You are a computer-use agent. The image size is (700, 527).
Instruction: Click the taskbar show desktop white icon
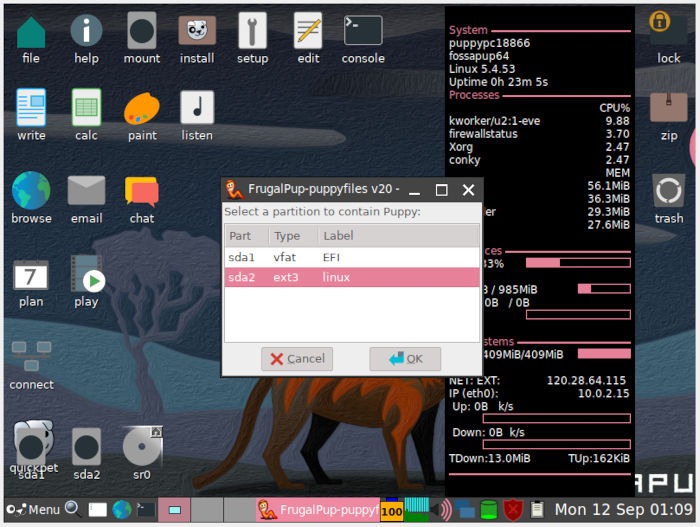point(97,510)
